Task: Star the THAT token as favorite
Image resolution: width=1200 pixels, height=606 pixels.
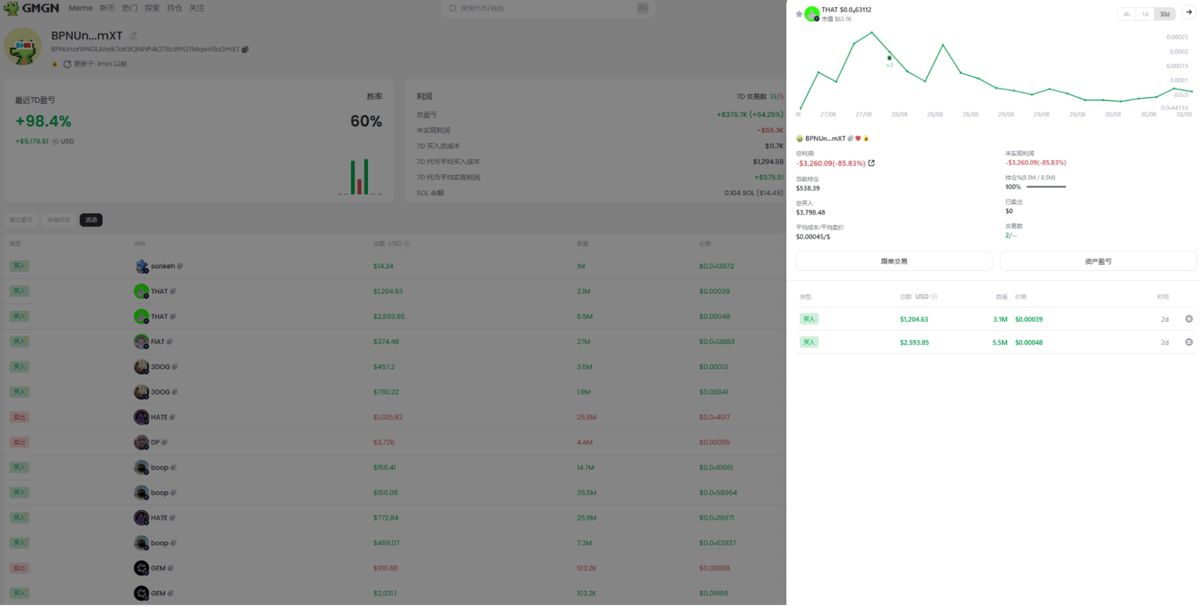Action: coord(799,14)
